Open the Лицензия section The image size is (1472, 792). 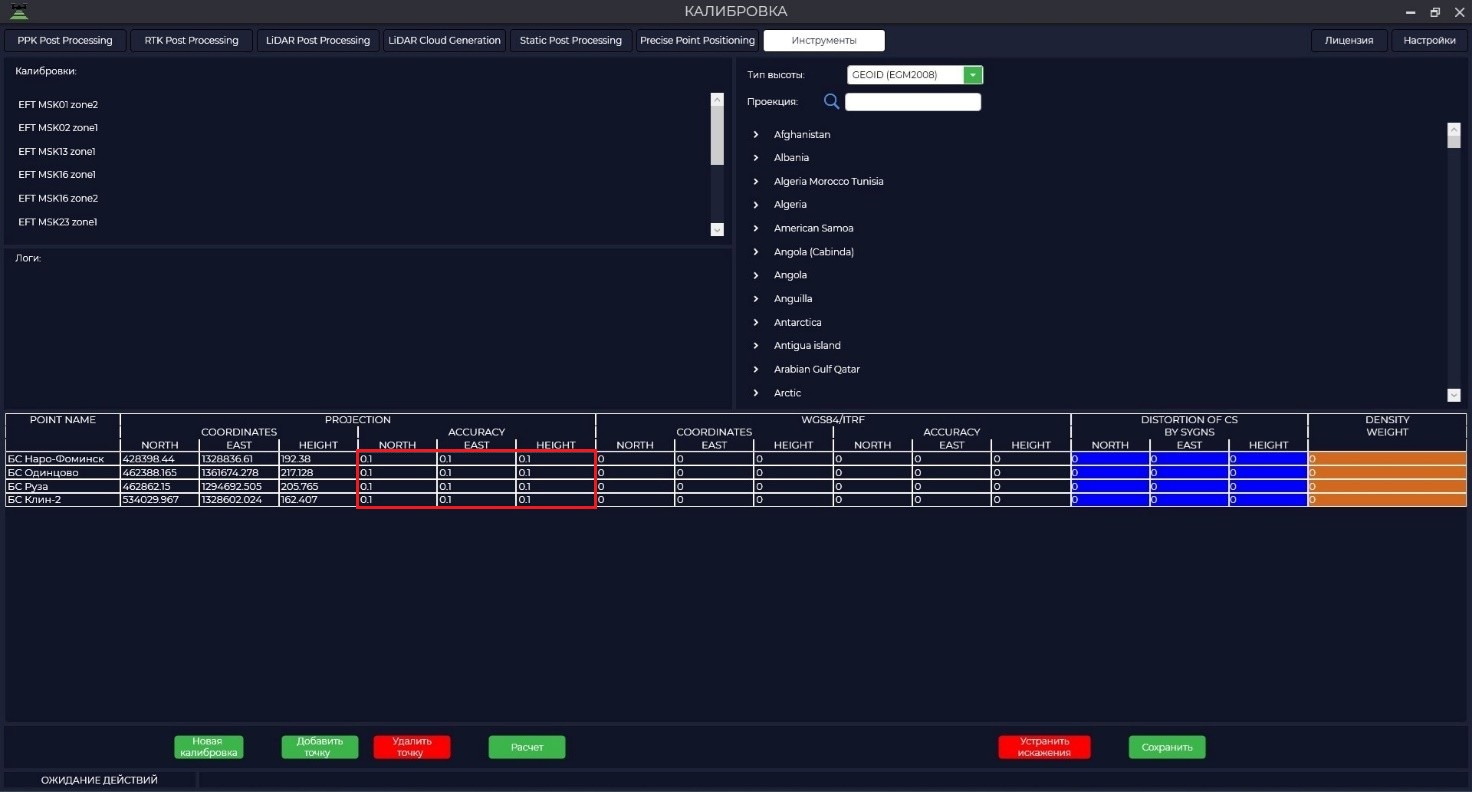click(x=1349, y=40)
